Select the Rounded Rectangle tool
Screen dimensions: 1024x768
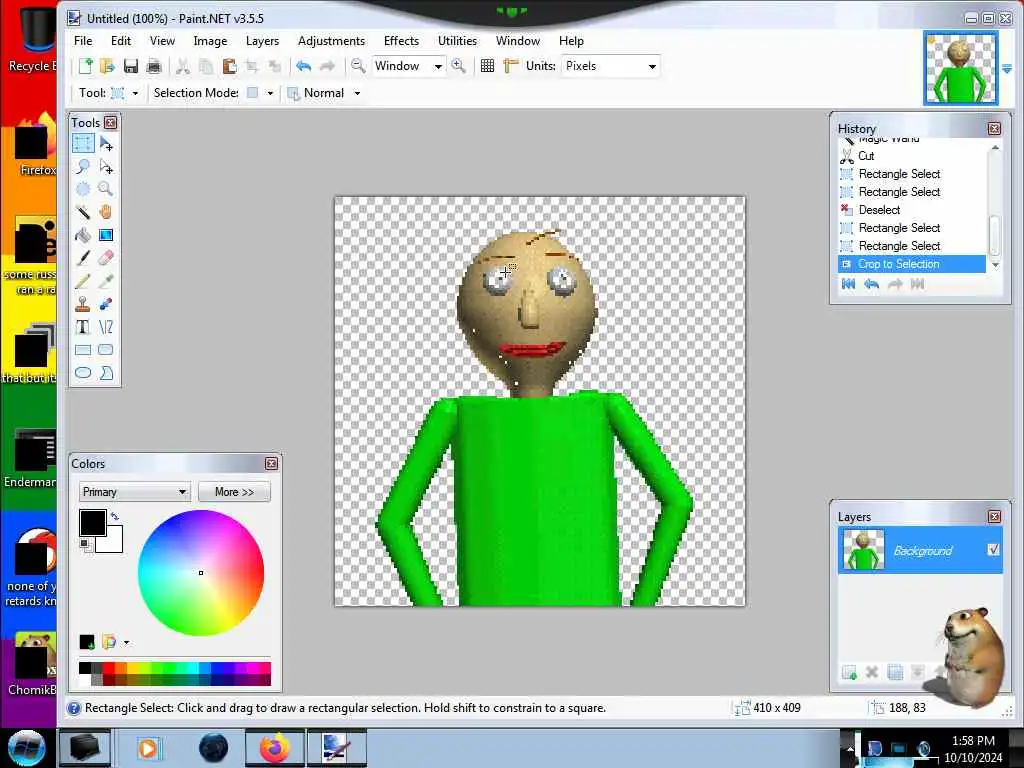pyautogui.click(x=106, y=350)
